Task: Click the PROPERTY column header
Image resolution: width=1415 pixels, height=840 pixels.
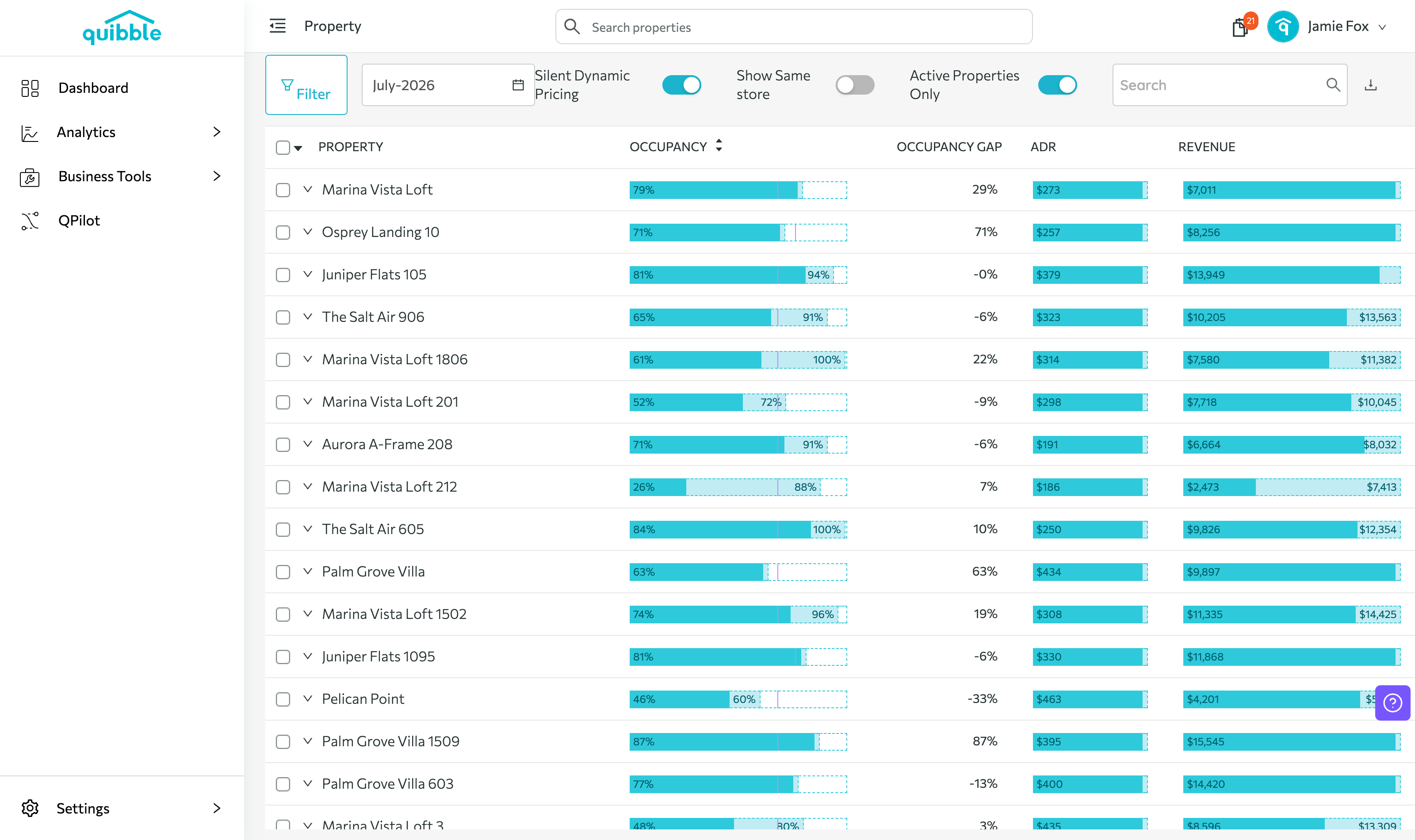Action: pos(350,147)
